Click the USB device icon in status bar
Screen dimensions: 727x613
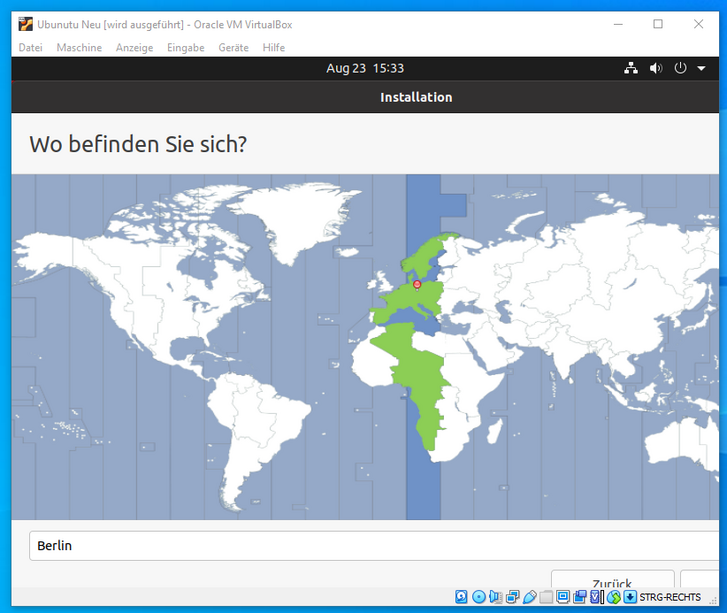click(529, 597)
